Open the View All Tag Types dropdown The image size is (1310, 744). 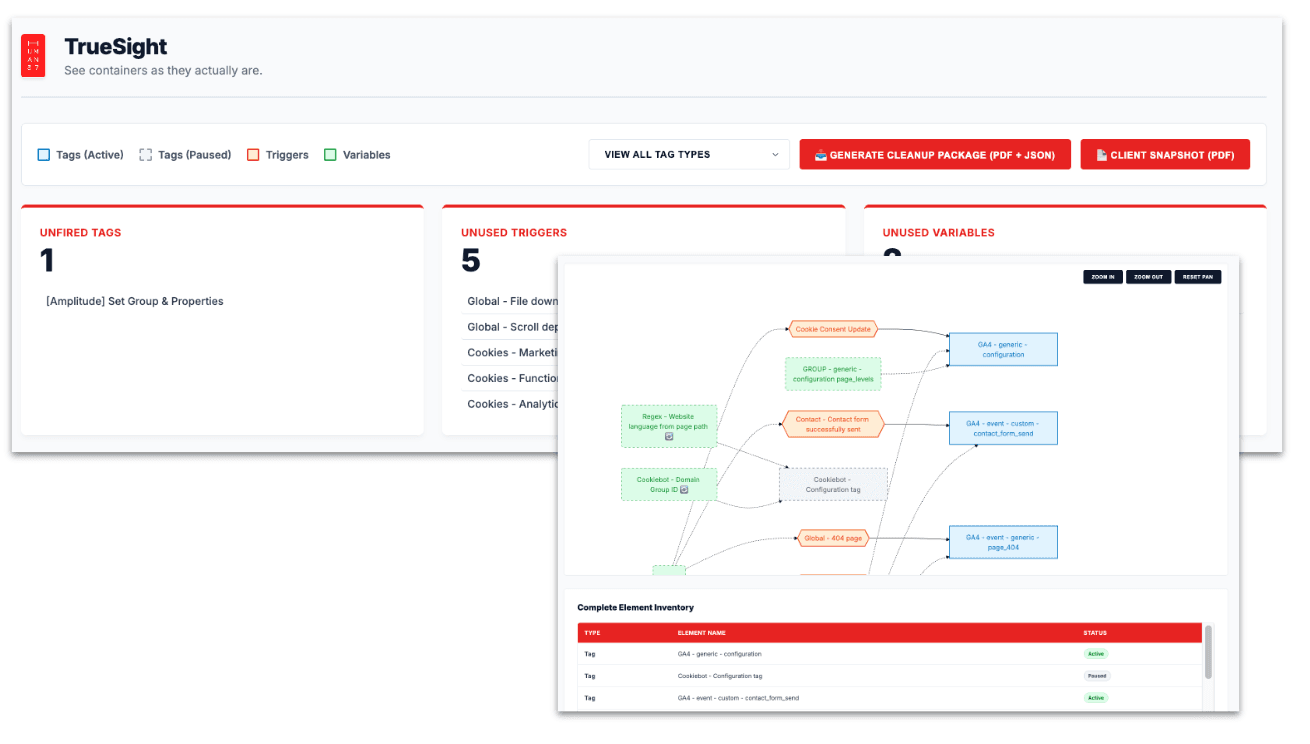(x=689, y=155)
